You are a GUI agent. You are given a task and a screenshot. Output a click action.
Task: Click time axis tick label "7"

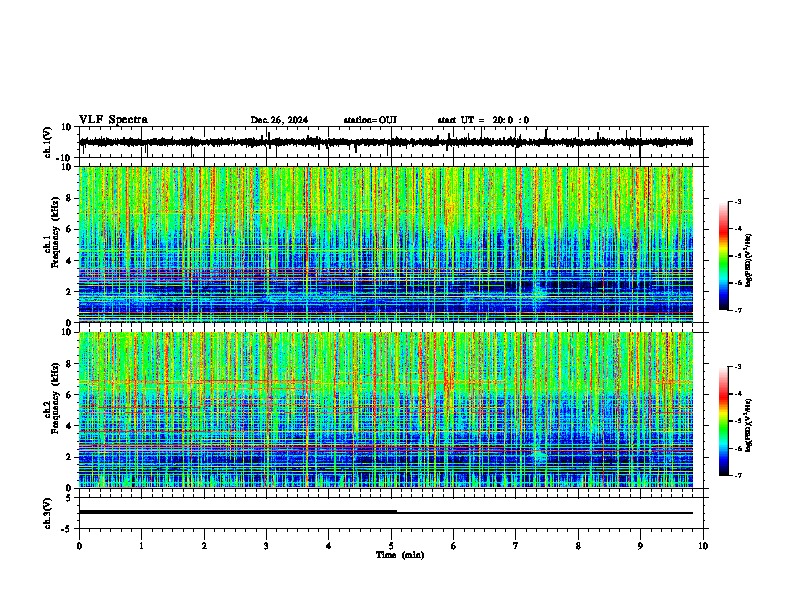tap(516, 546)
